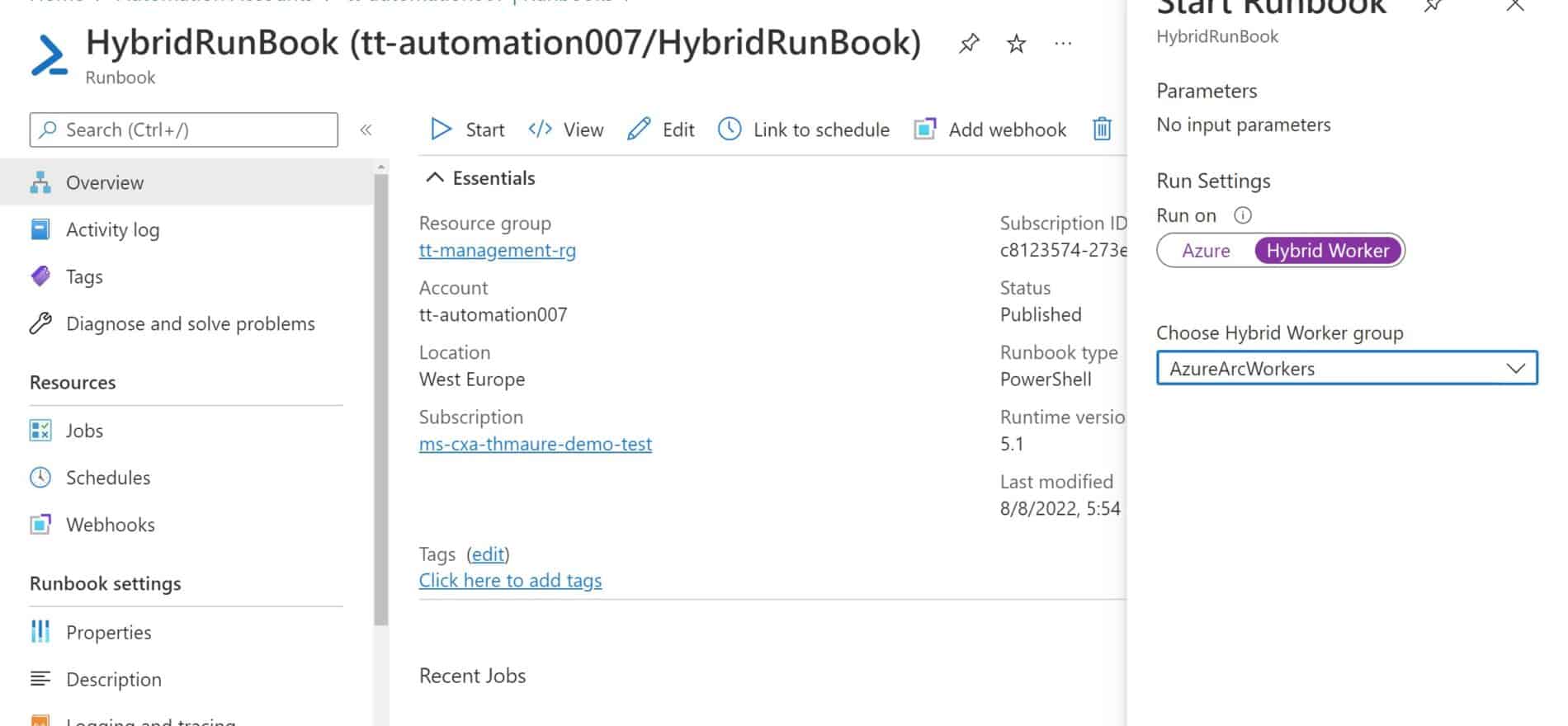The width and height of the screenshot is (1568, 726).
Task: Click the Search (Ctrl+/) field
Action: pos(184,130)
